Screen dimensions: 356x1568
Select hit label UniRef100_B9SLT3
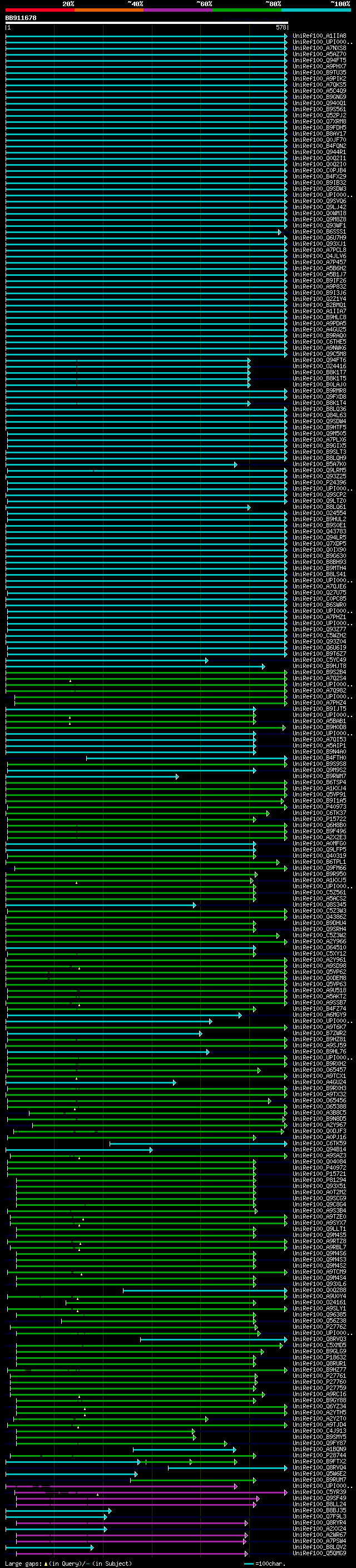(319, 452)
